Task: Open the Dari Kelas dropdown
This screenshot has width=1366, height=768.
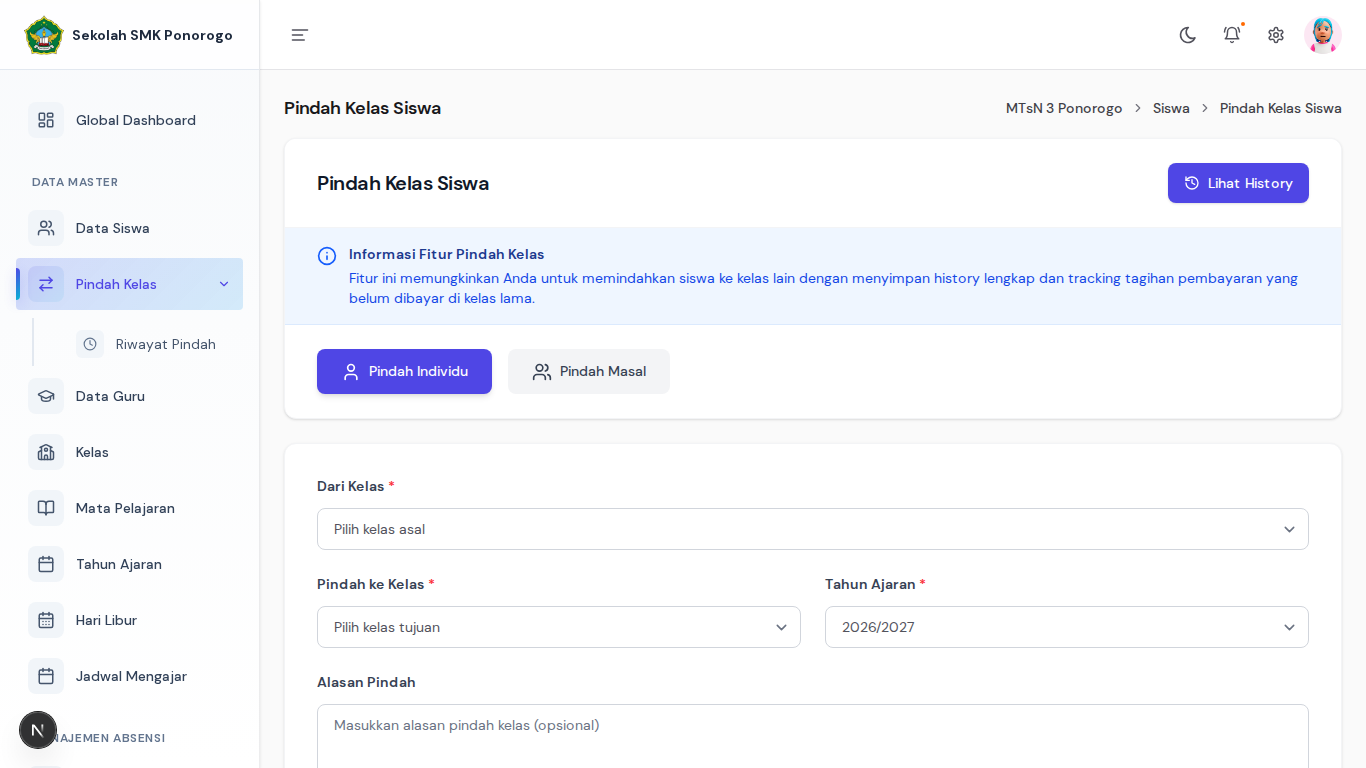Action: tap(813, 529)
